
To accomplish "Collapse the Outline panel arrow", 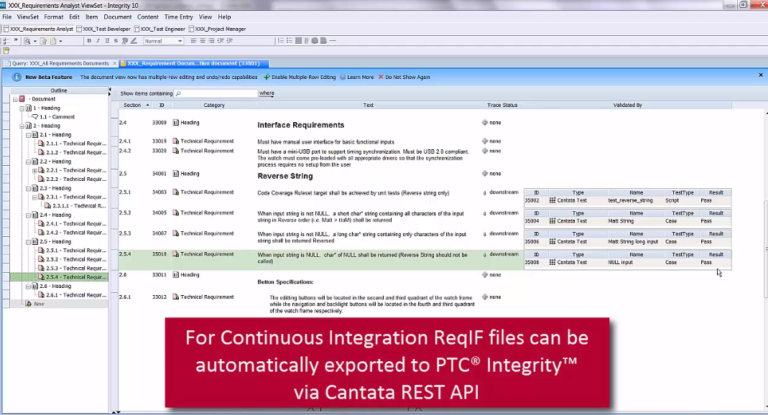I will [110, 90].
